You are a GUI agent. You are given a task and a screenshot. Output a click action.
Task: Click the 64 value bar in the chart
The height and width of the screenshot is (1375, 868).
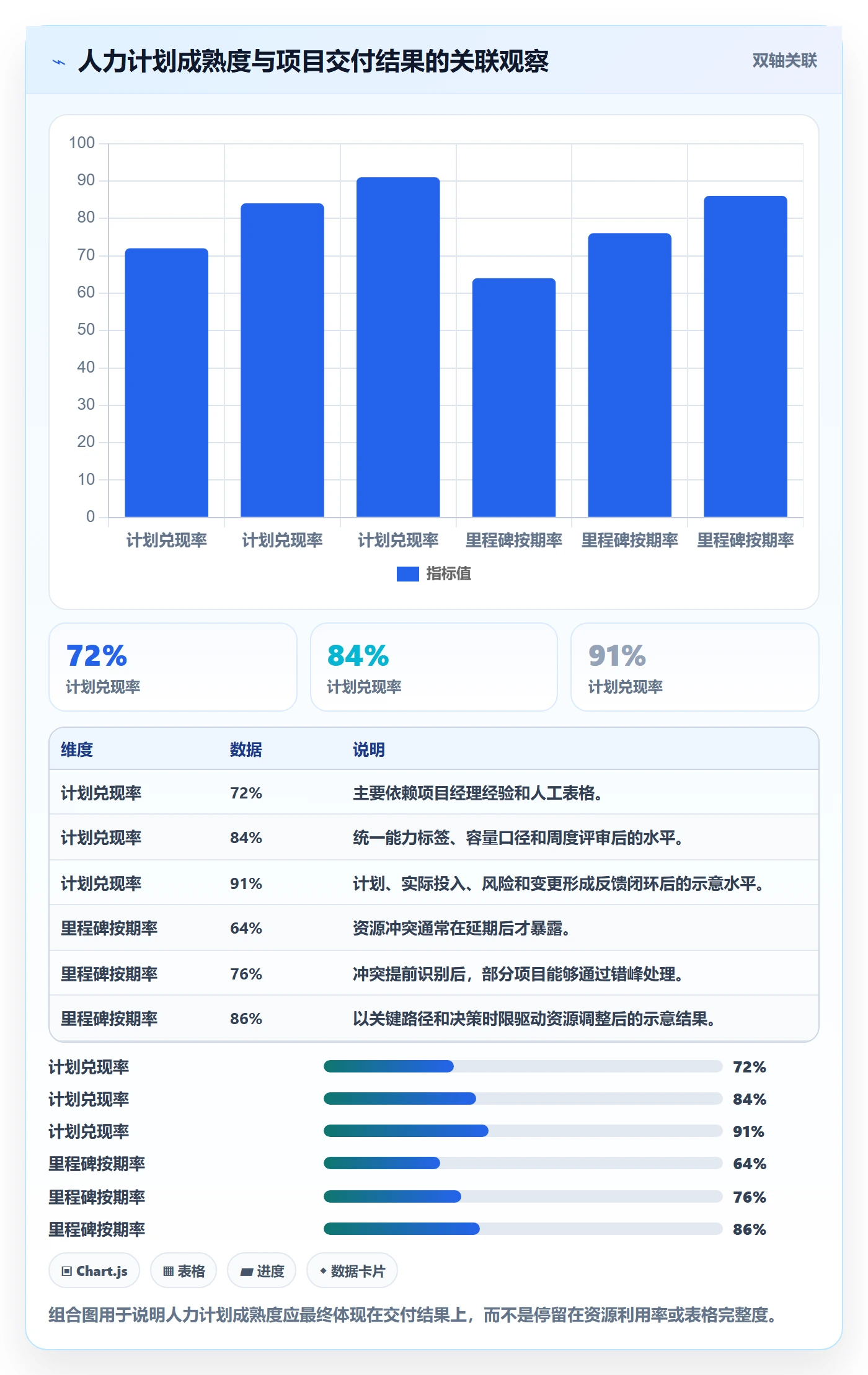coord(514,397)
